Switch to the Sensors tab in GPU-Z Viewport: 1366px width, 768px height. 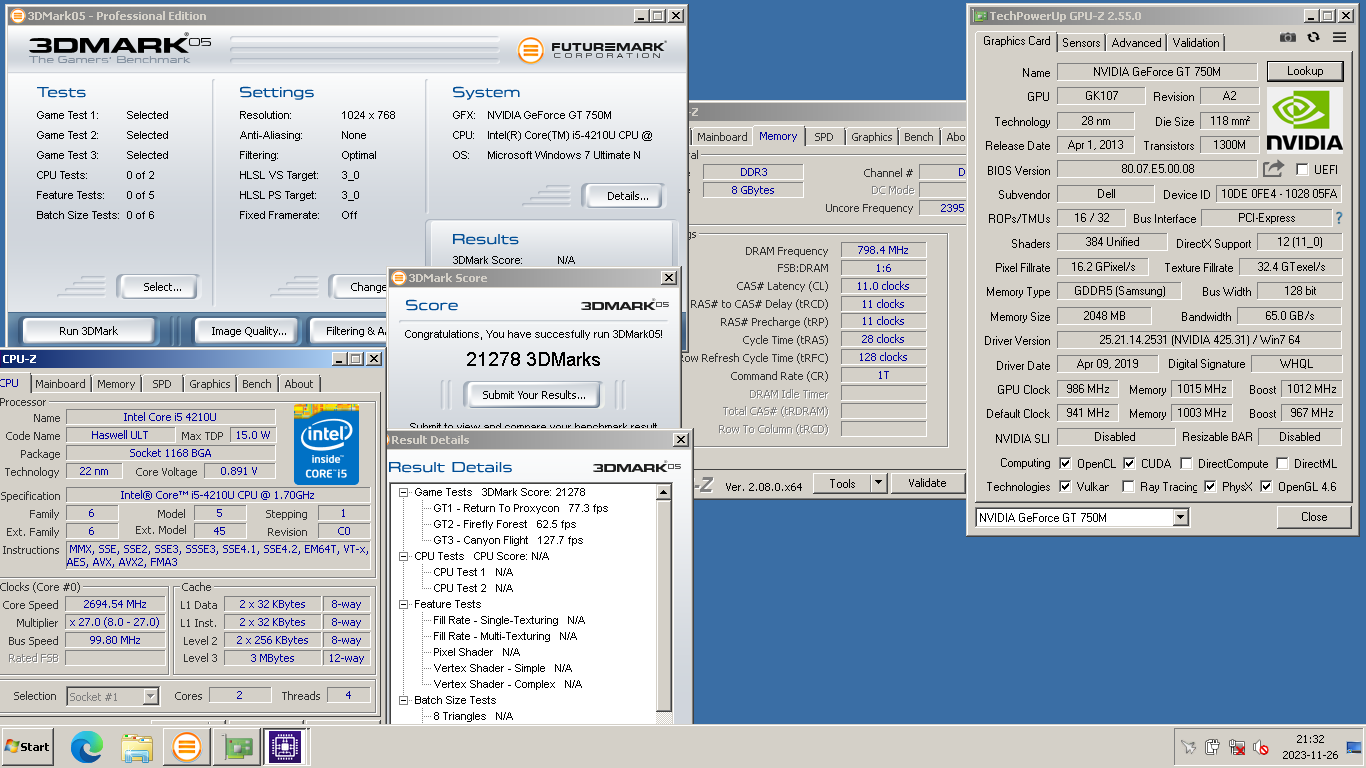1081,43
